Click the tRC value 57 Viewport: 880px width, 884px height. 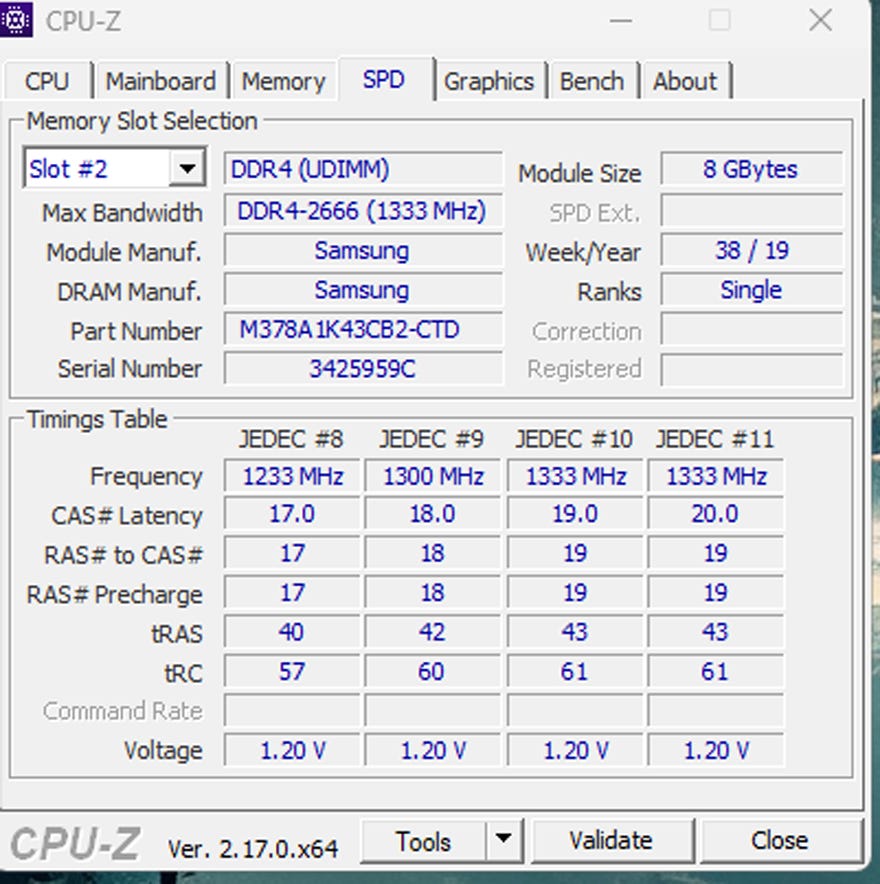292,671
